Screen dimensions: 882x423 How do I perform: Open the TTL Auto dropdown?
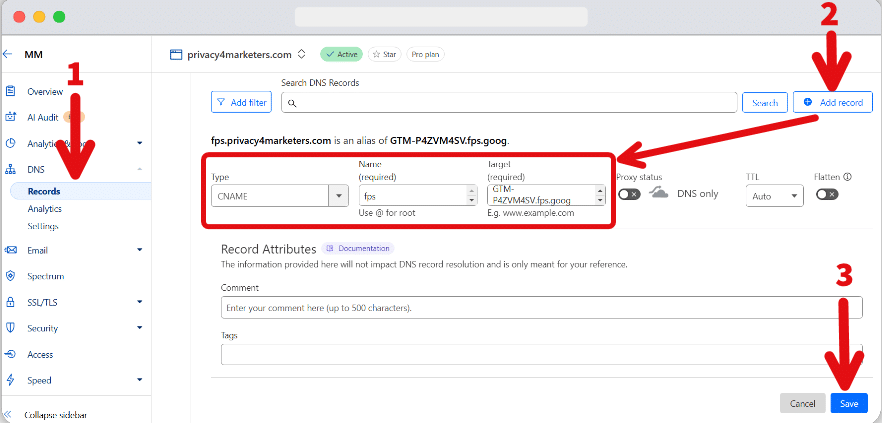click(x=775, y=196)
